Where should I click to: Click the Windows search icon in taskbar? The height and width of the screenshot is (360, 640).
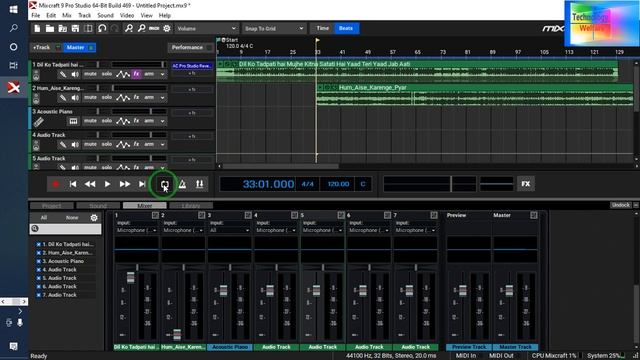[13, 28]
